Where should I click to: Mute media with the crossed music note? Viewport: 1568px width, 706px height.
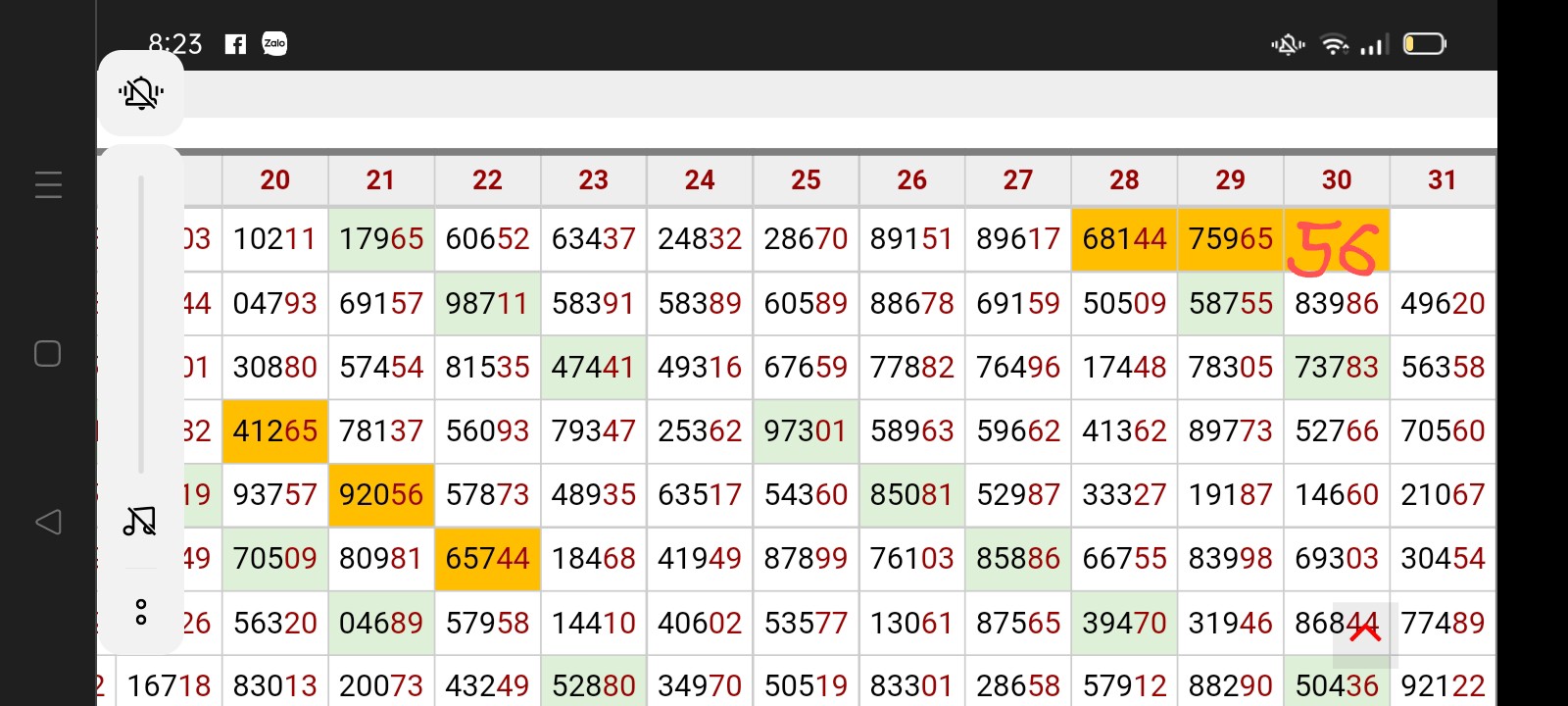[140, 521]
